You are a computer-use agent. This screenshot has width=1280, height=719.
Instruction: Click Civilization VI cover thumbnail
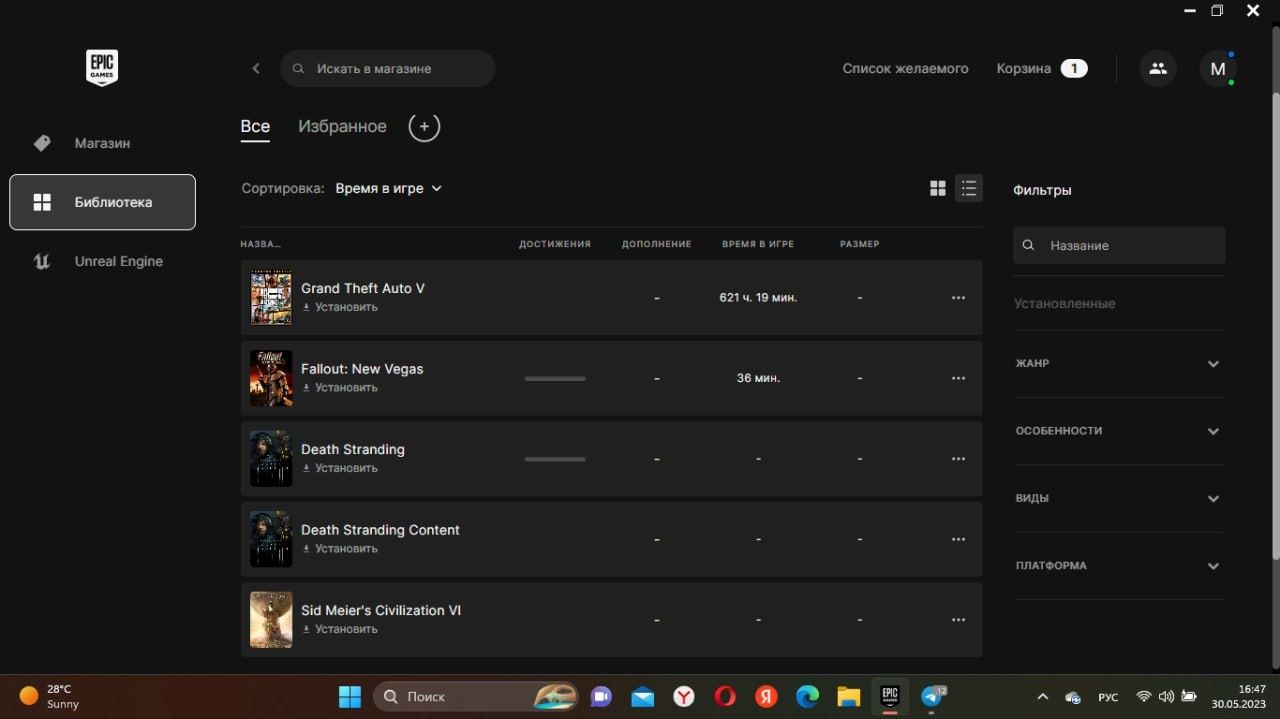pos(271,620)
